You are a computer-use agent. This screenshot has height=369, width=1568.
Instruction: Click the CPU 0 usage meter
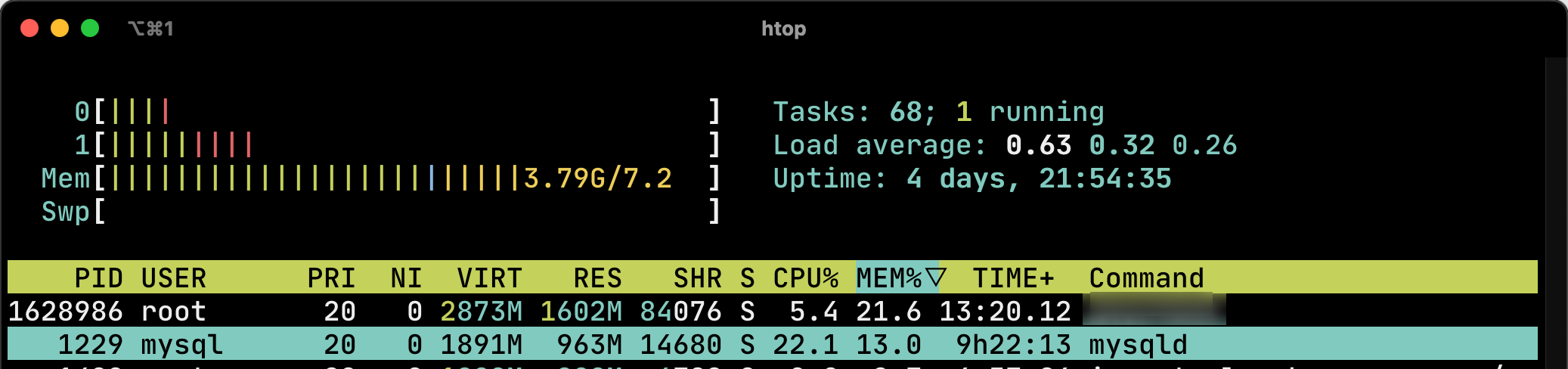[x=397, y=112]
